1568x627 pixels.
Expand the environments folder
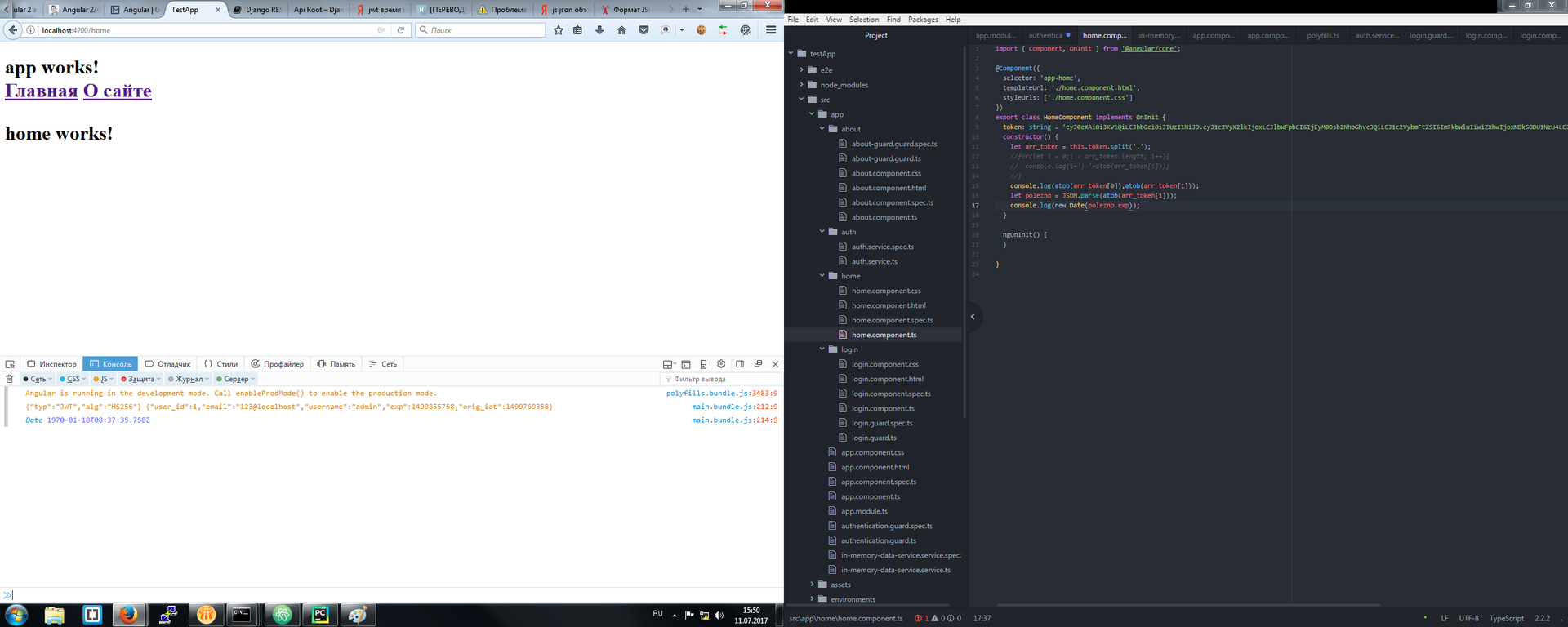pos(812,599)
